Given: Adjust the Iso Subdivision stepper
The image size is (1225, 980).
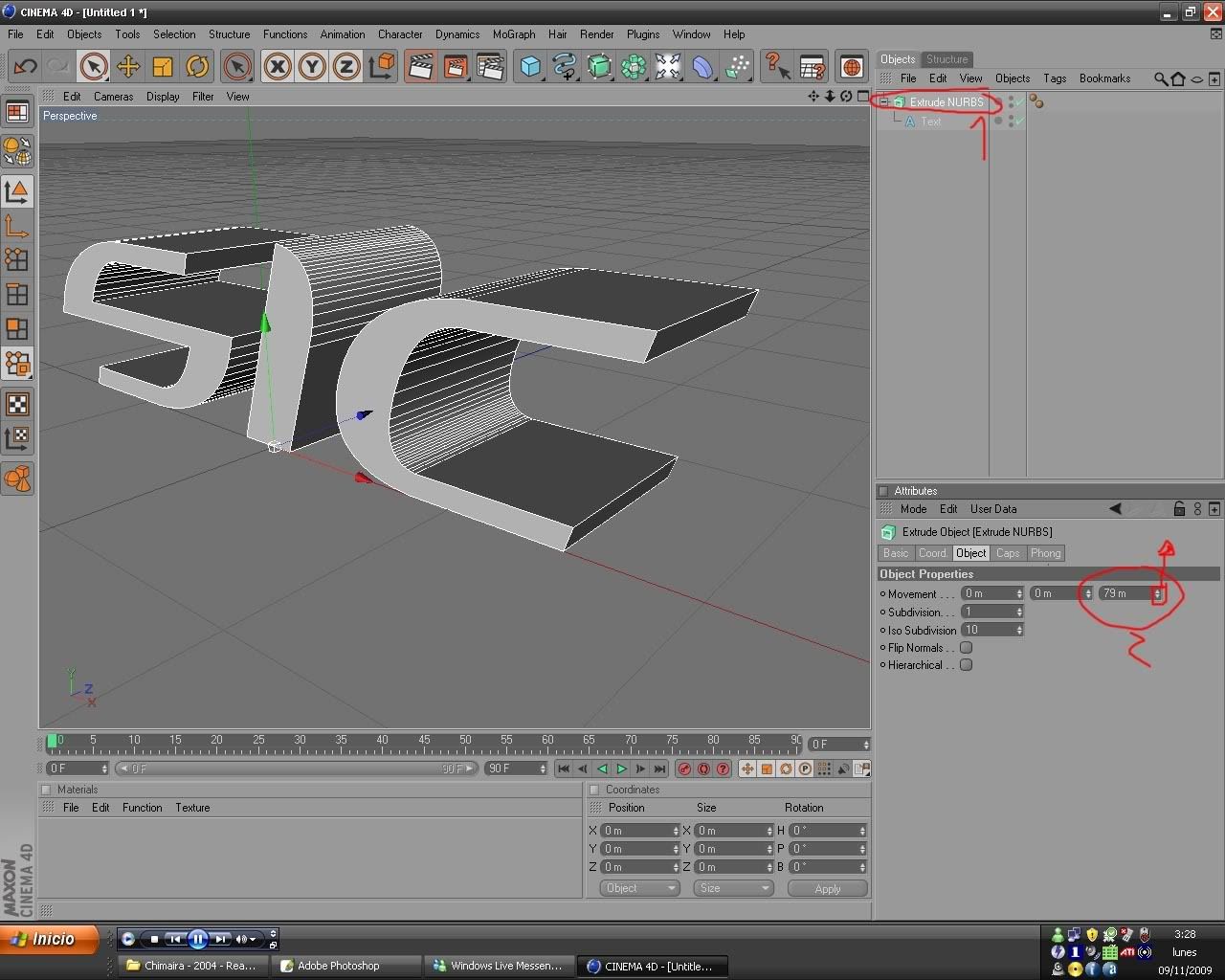Looking at the screenshot, I should 1019,630.
